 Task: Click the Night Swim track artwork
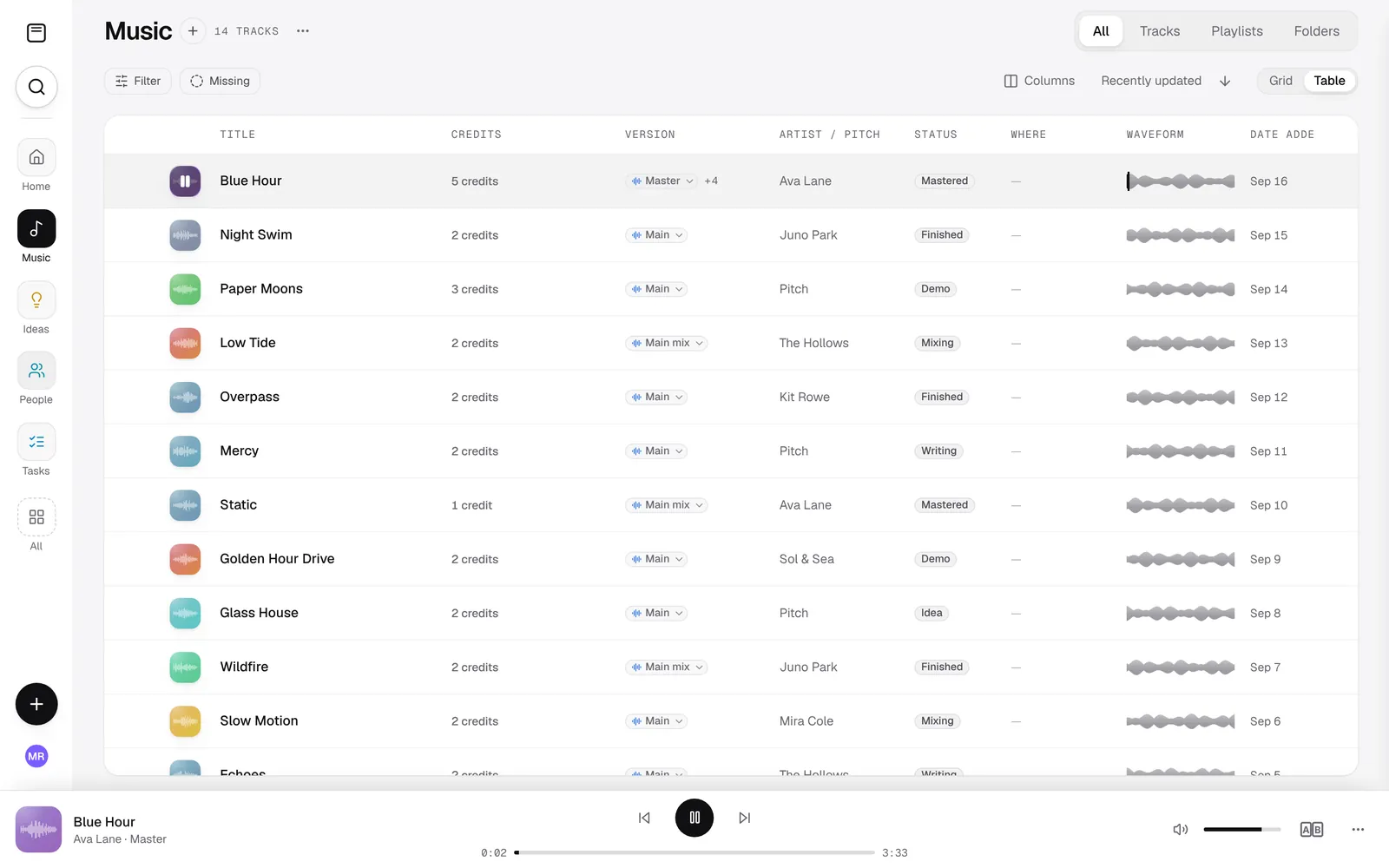coord(185,235)
